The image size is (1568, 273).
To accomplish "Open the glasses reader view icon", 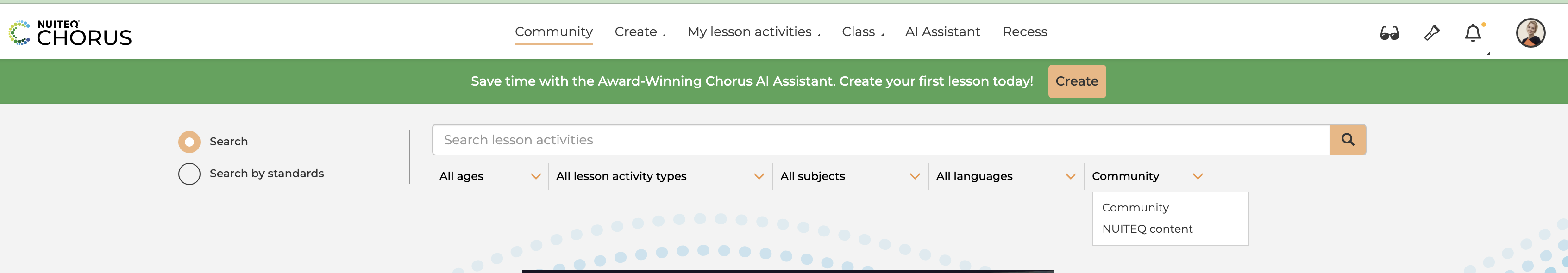I will pos(1389,33).
